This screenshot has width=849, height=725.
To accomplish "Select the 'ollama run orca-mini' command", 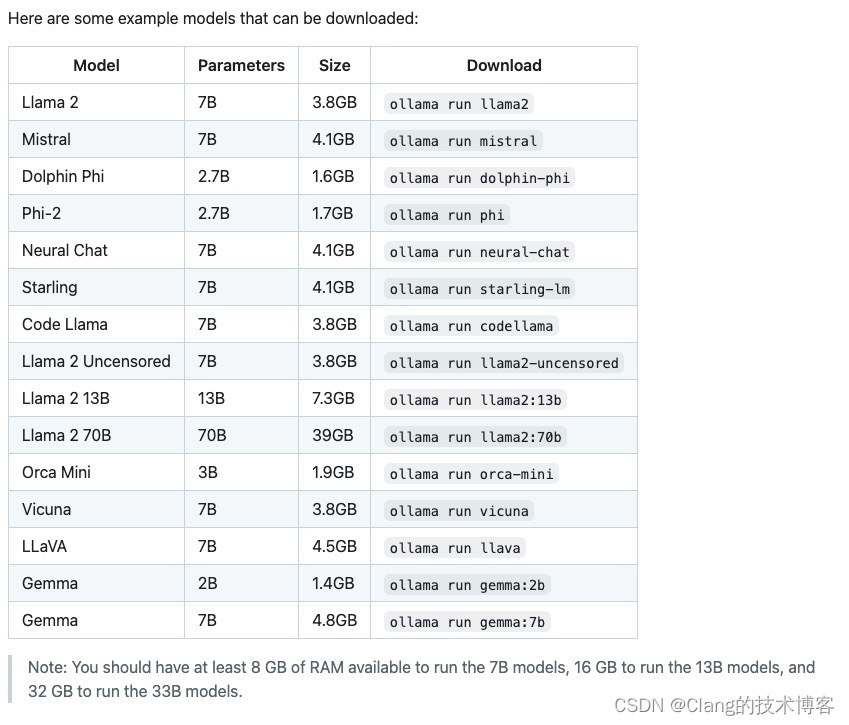I will [471, 474].
